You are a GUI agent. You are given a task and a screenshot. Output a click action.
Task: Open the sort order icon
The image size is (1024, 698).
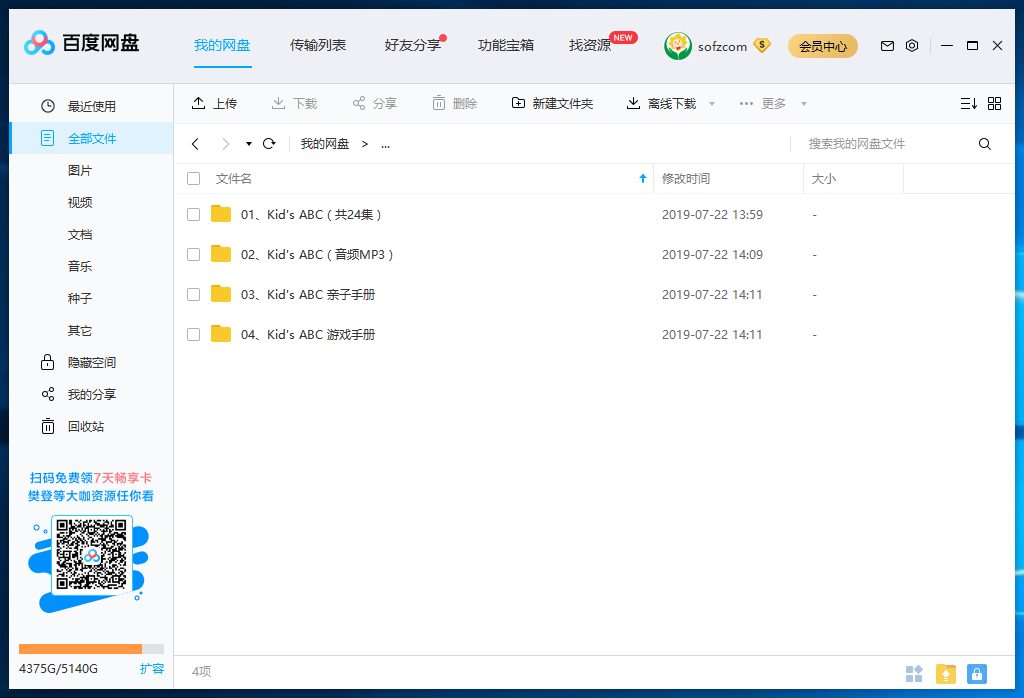(968, 103)
